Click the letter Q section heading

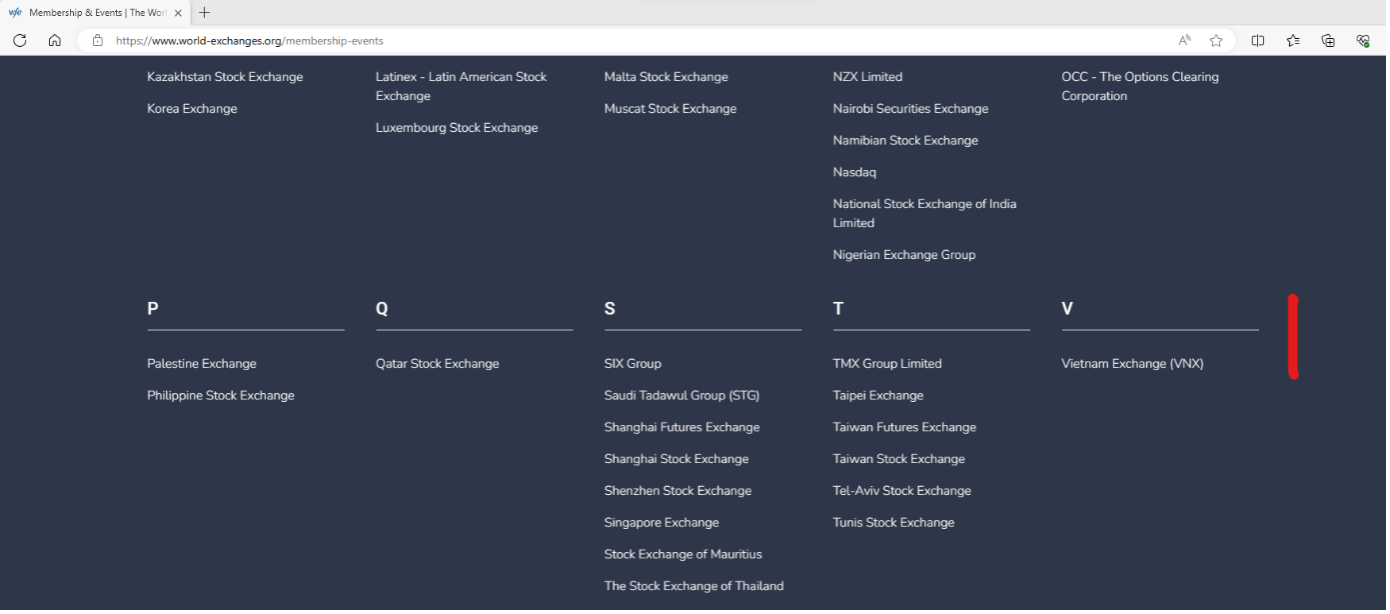point(382,310)
